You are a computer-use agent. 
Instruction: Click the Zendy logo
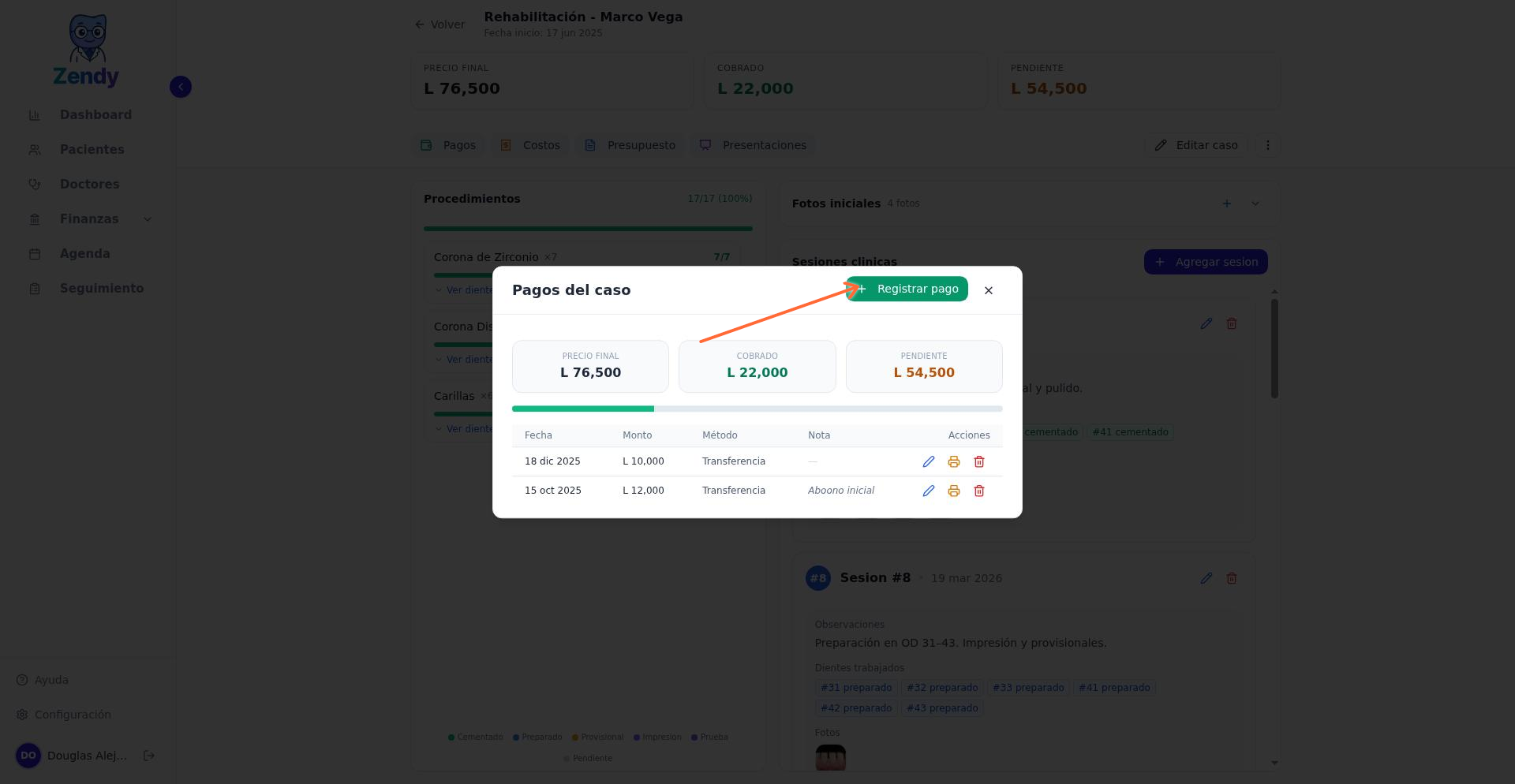(86, 50)
